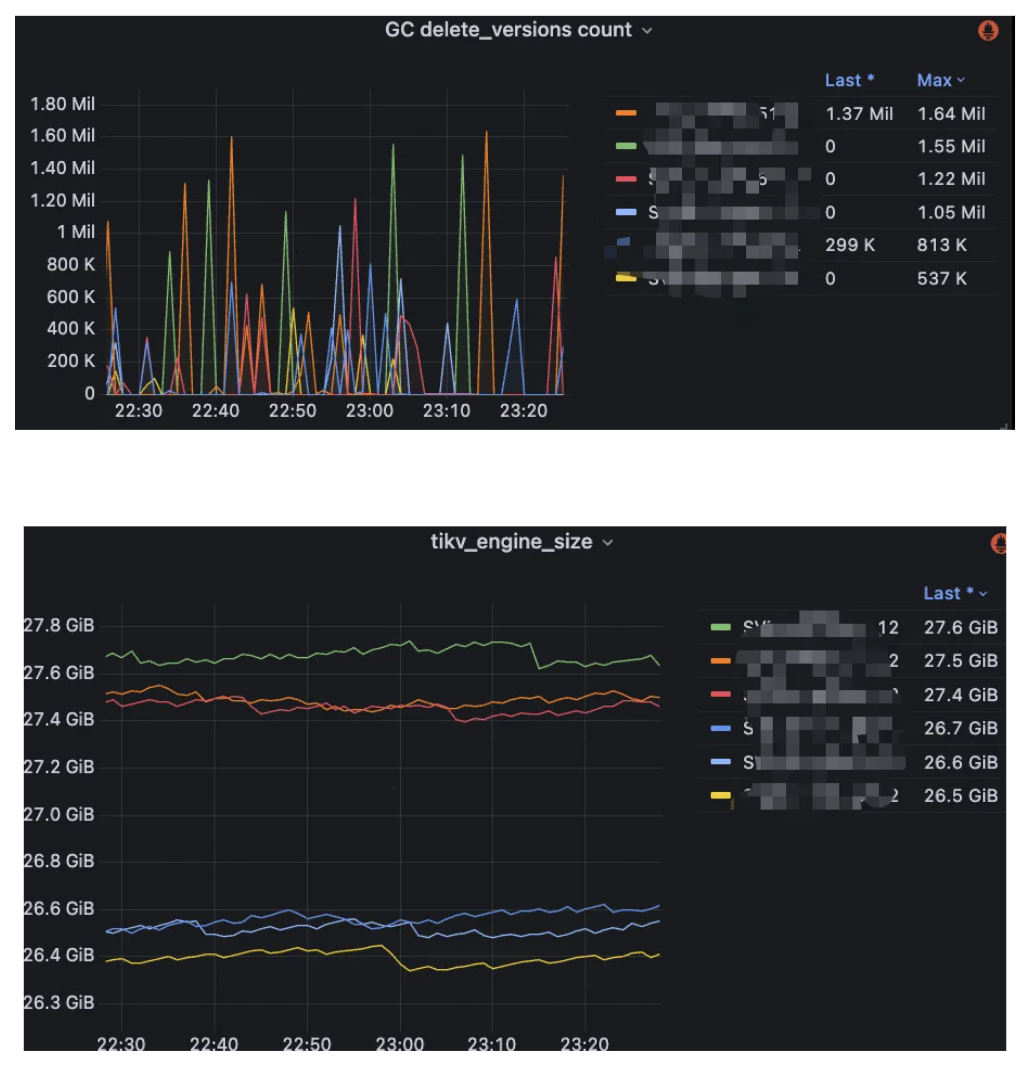Click 23:10 x-axis label on tikv_engine_size chart
Image resolution: width=1022 pixels, height=1070 pixels.
coord(491,1044)
